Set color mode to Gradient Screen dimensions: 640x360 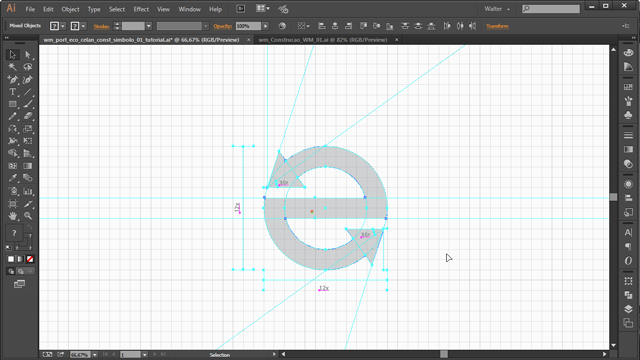[20, 259]
